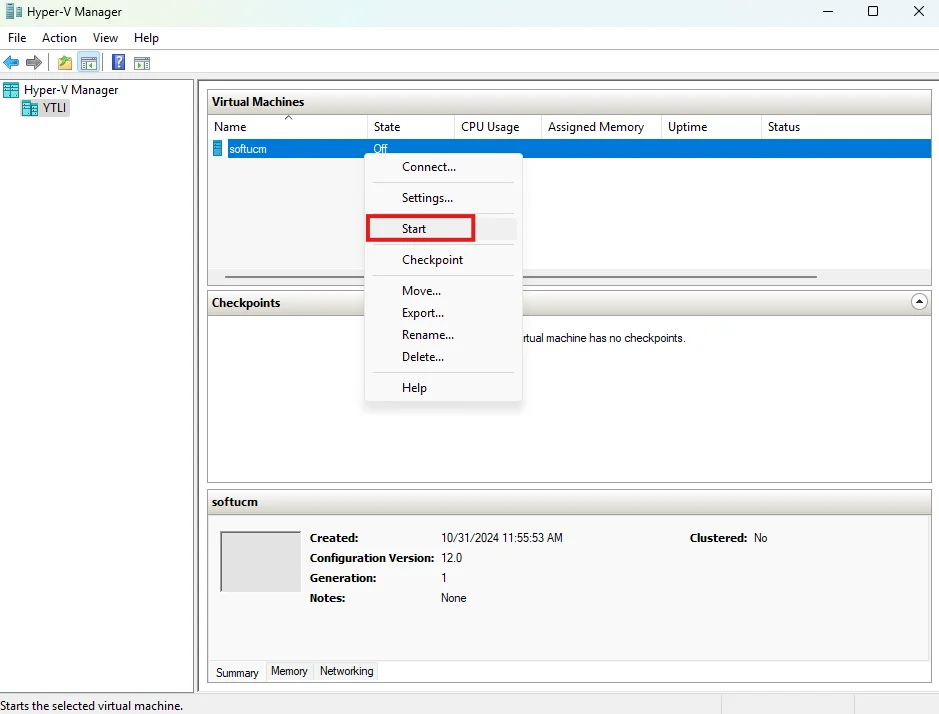Click the Clustered value No
The width and height of the screenshot is (939, 714).
coord(761,538)
